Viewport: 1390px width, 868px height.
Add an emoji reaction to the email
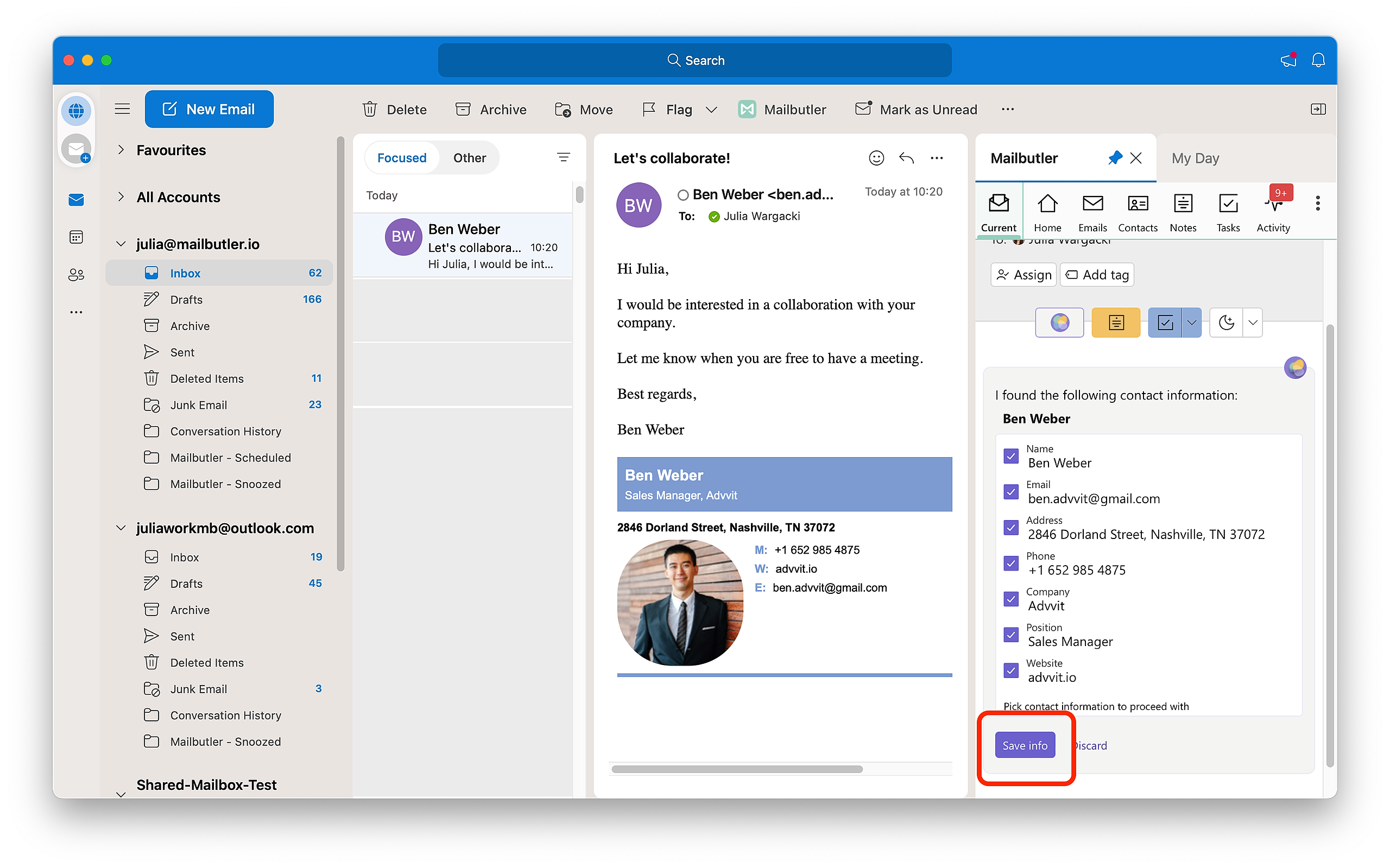click(876, 158)
